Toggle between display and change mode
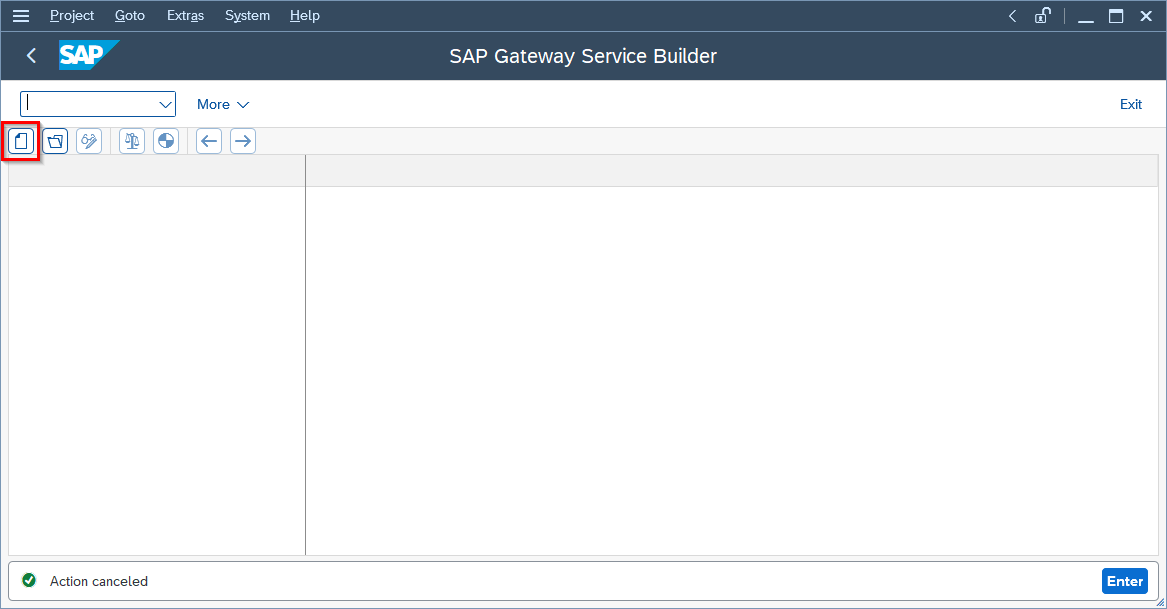The height and width of the screenshot is (609, 1167). [88, 140]
